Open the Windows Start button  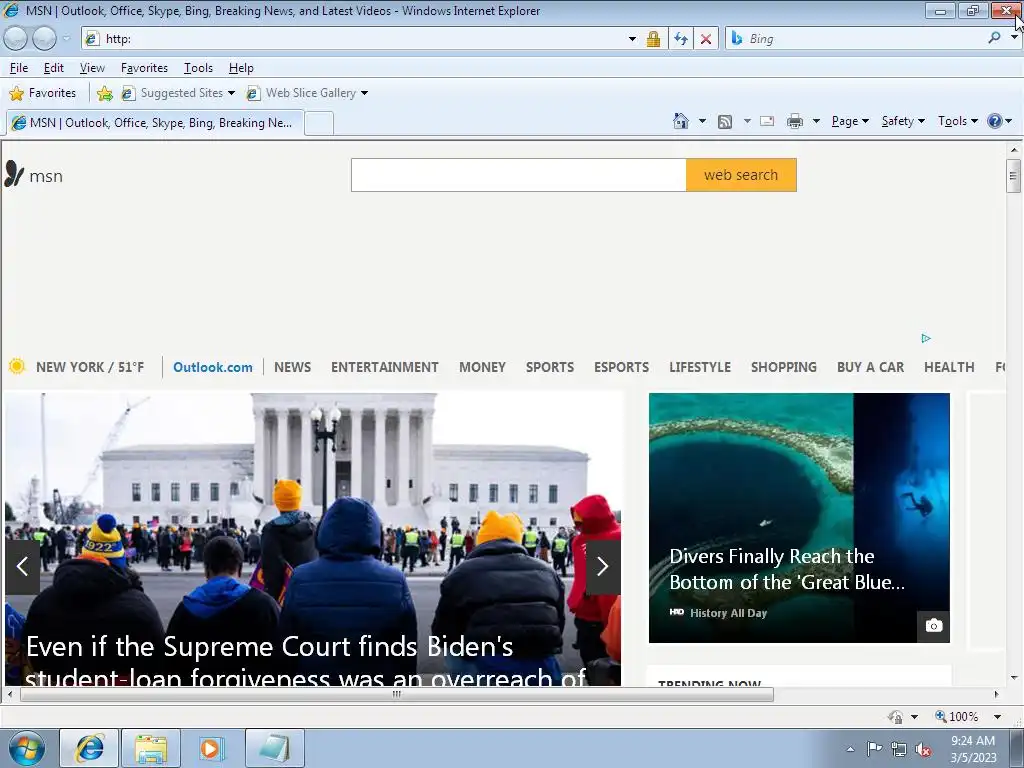click(27, 748)
